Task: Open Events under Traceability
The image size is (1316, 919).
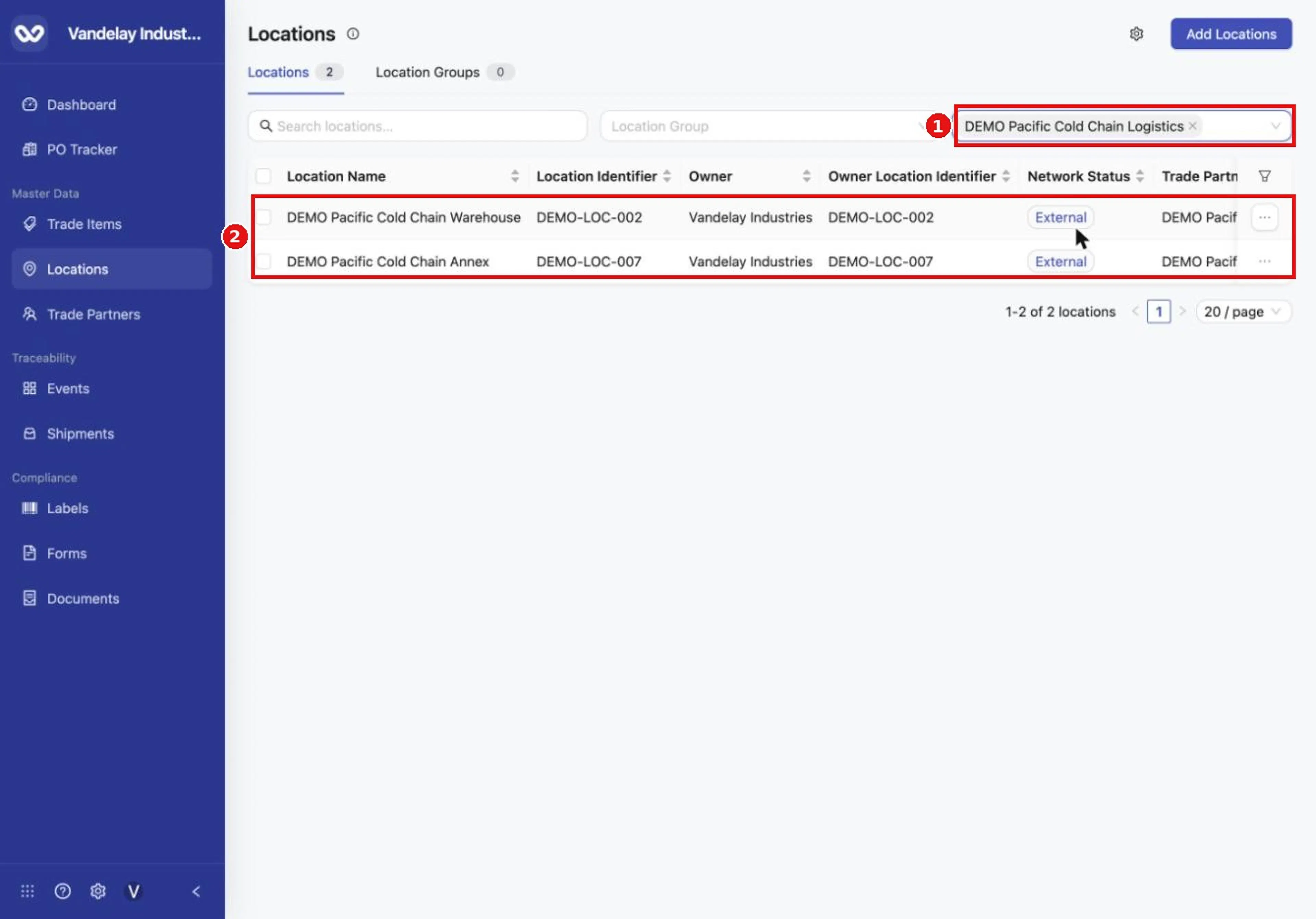Action: coord(112,389)
